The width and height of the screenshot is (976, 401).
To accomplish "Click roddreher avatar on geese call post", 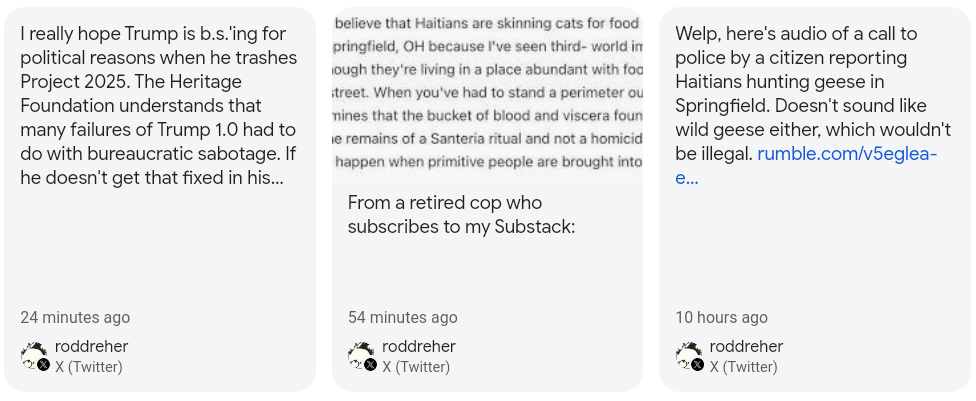I will (688, 355).
